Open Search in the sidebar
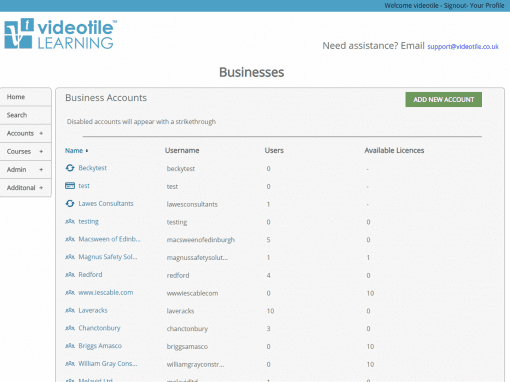 click(x=26, y=115)
